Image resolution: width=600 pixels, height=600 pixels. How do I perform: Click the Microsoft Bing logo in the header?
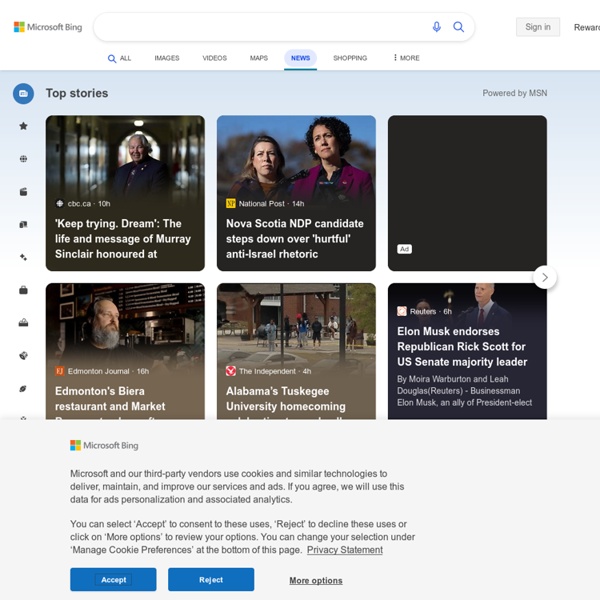pos(48,27)
